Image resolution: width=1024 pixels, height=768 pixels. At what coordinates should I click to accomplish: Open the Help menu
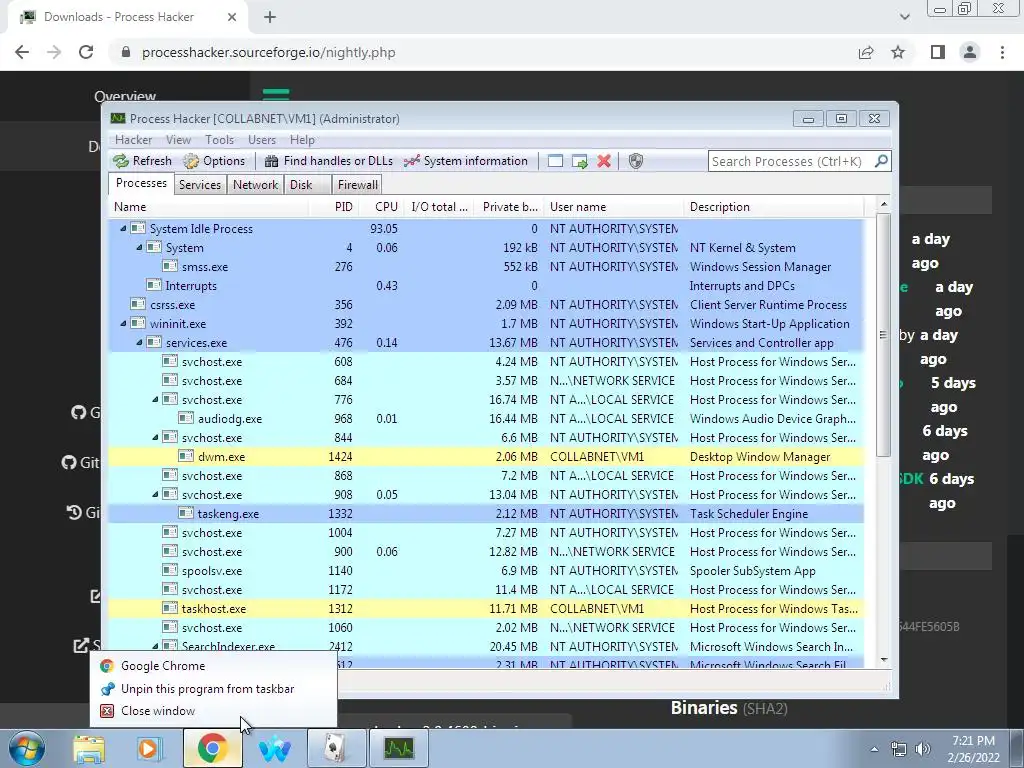point(302,140)
